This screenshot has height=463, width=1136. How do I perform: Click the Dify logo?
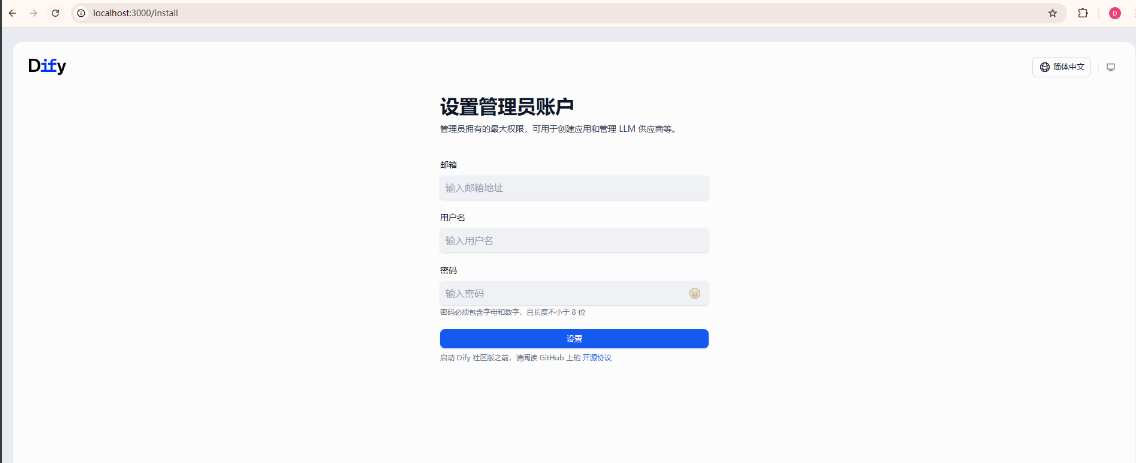pos(47,67)
